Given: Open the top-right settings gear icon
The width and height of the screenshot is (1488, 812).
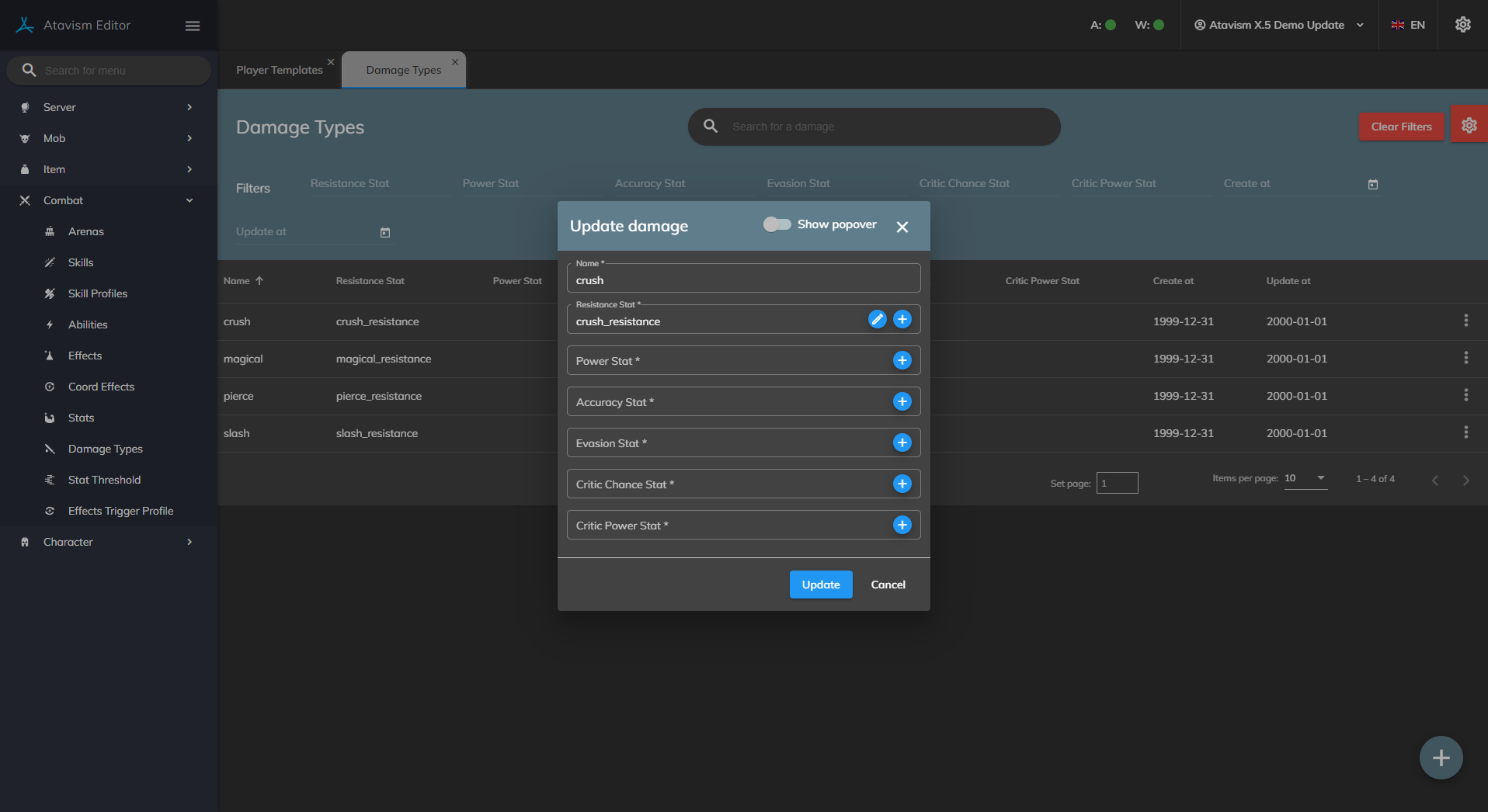Looking at the screenshot, I should click(1462, 25).
